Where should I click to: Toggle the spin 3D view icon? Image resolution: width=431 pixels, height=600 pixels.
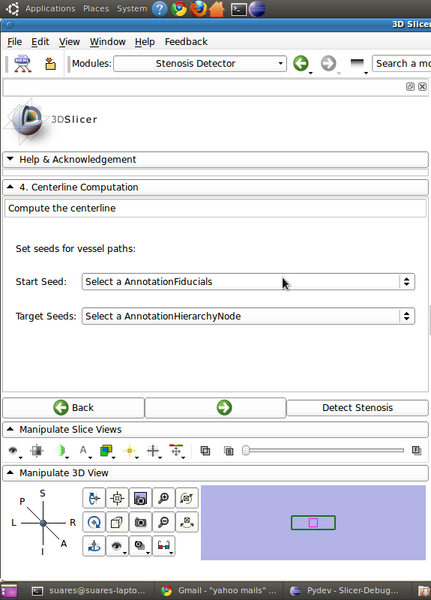pos(187,498)
